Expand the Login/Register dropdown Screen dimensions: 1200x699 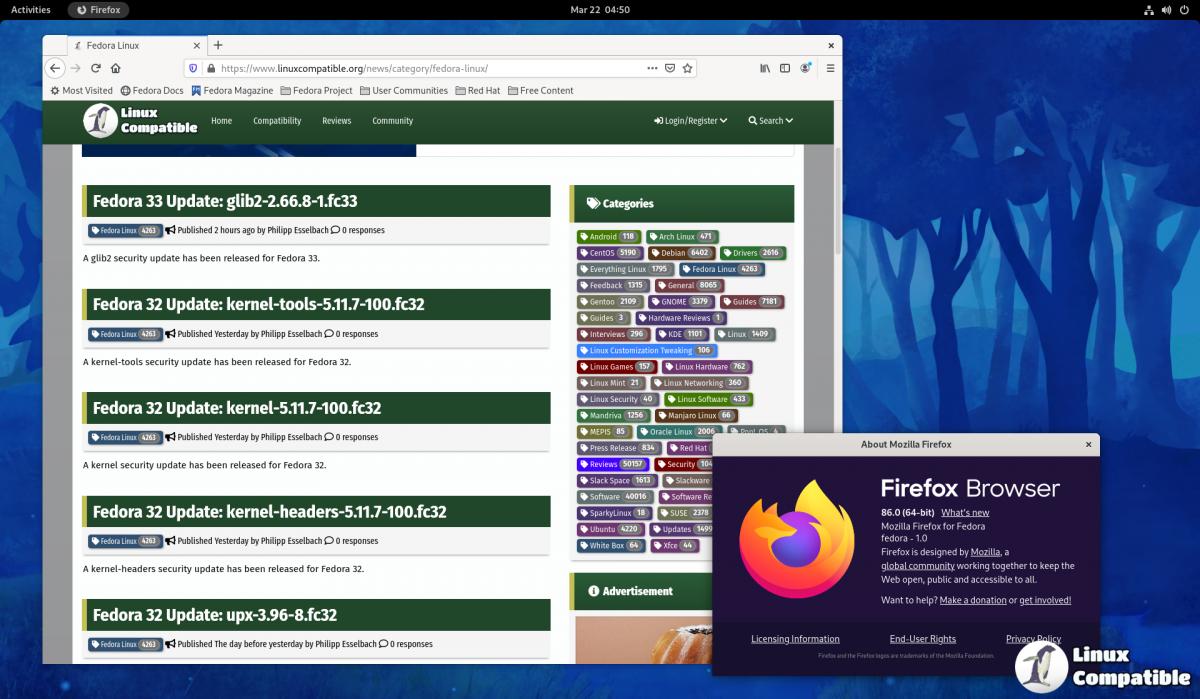[690, 121]
